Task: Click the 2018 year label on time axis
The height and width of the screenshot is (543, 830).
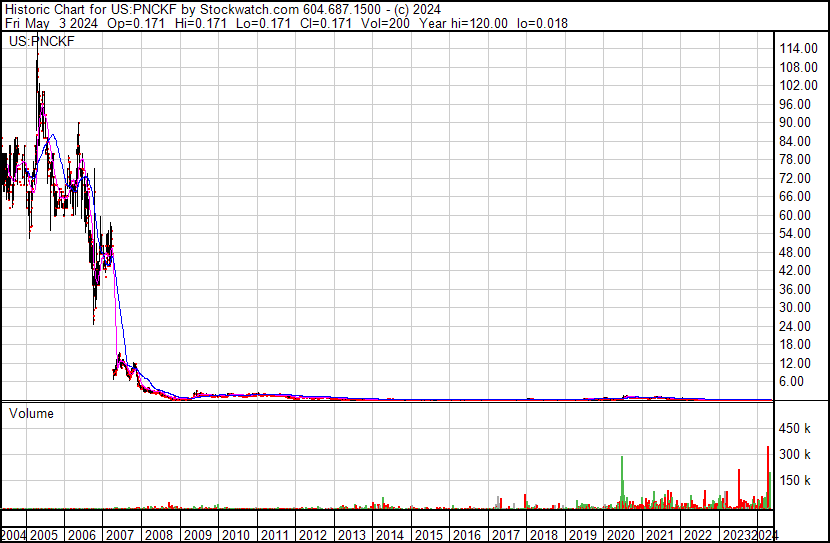Action: point(544,535)
